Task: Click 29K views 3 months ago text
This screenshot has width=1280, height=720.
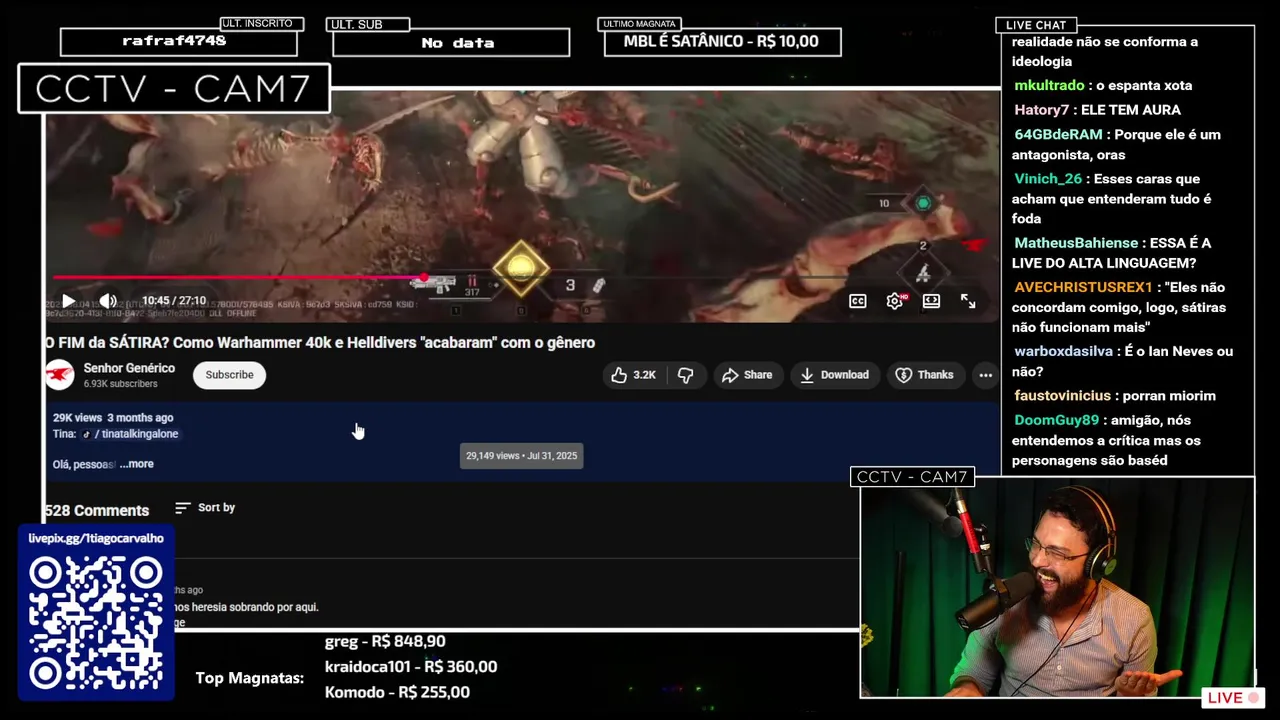Action: click(113, 417)
